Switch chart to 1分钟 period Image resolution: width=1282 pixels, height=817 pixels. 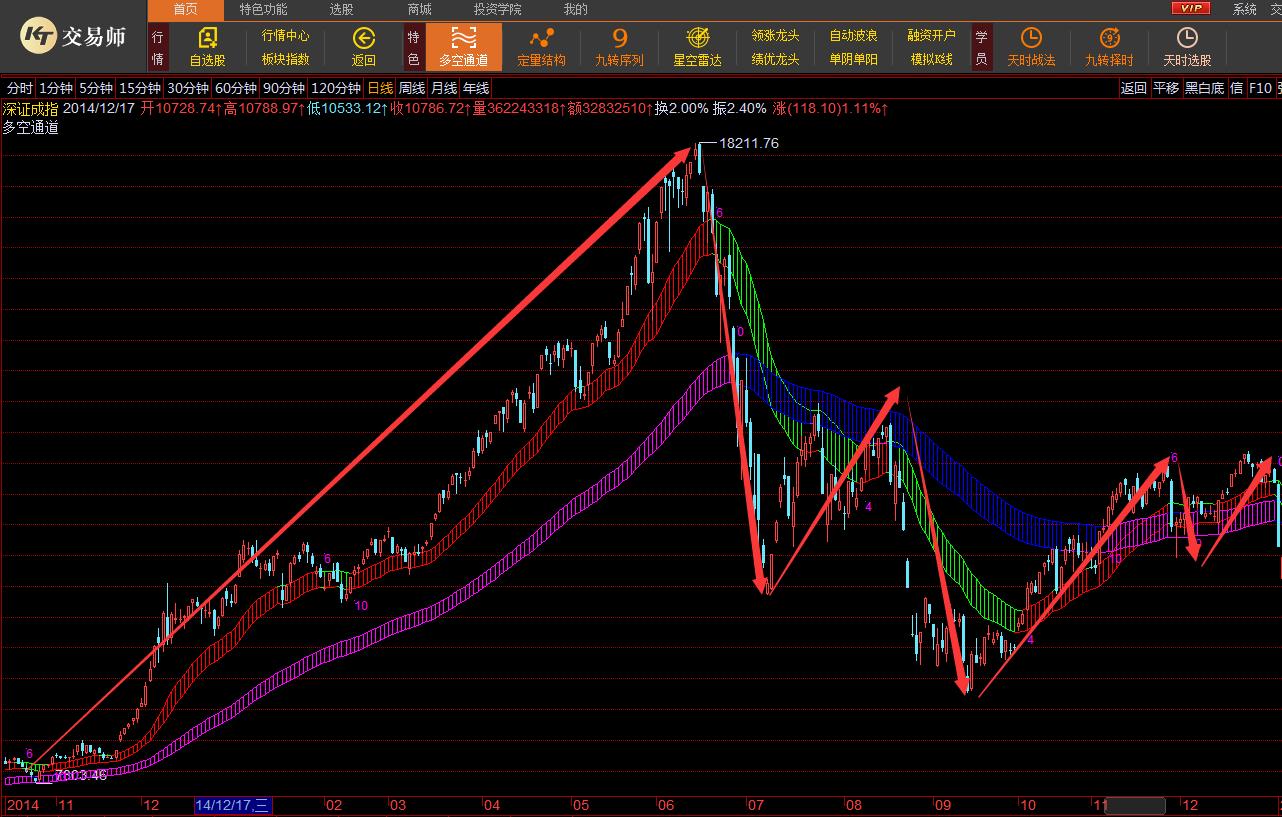(x=55, y=88)
